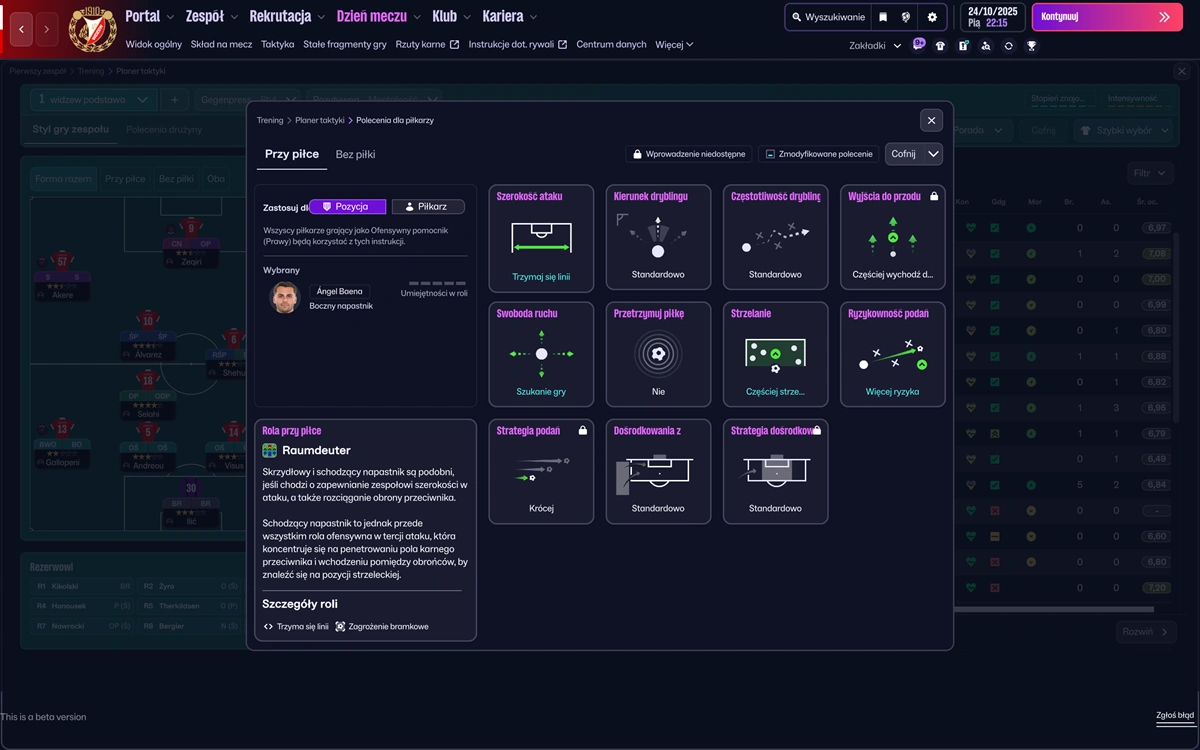
Task: Switch to the Bez piłki tab
Action: click(x=355, y=154)
